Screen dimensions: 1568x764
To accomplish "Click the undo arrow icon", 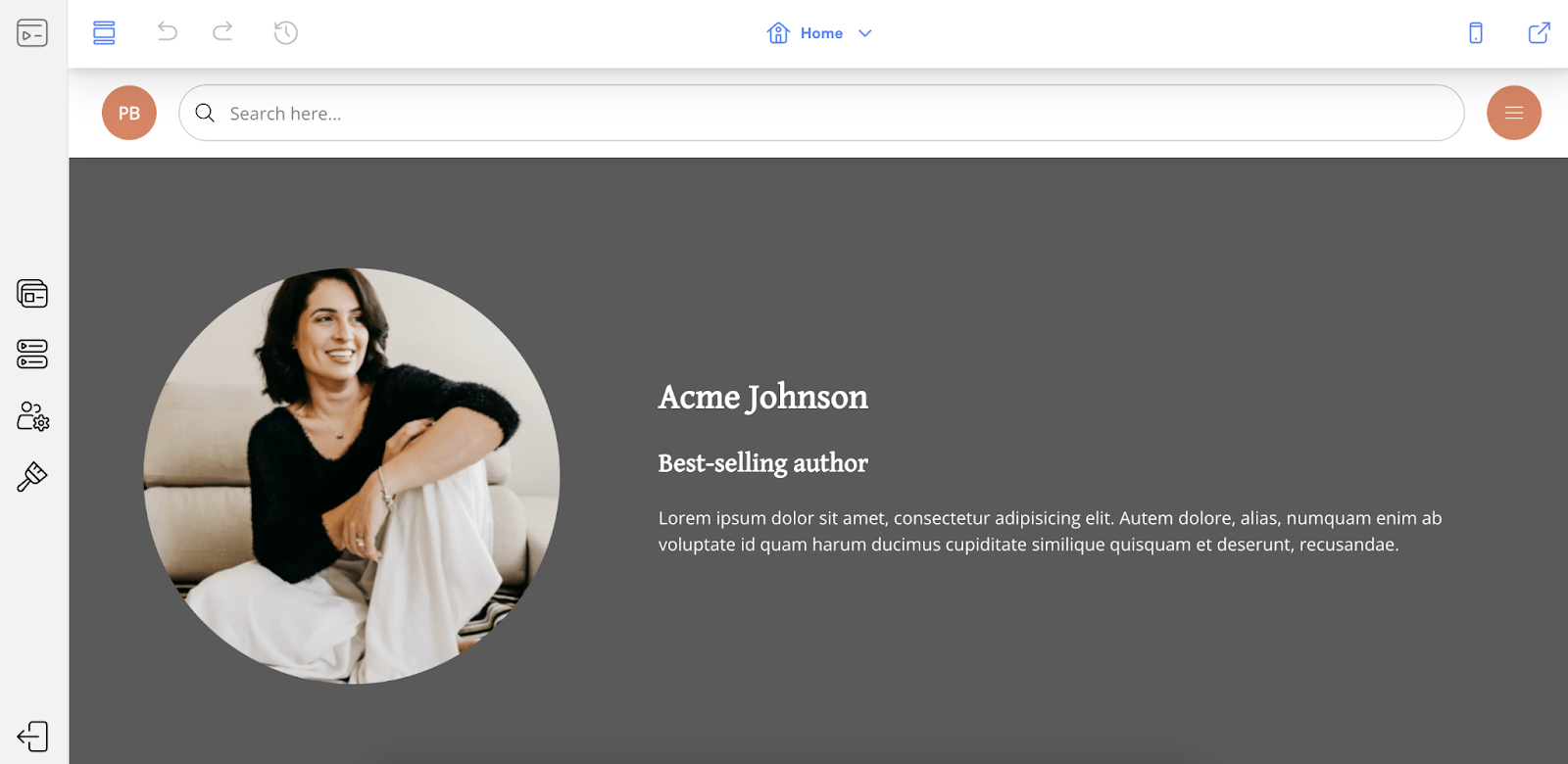I will (168, 32).
